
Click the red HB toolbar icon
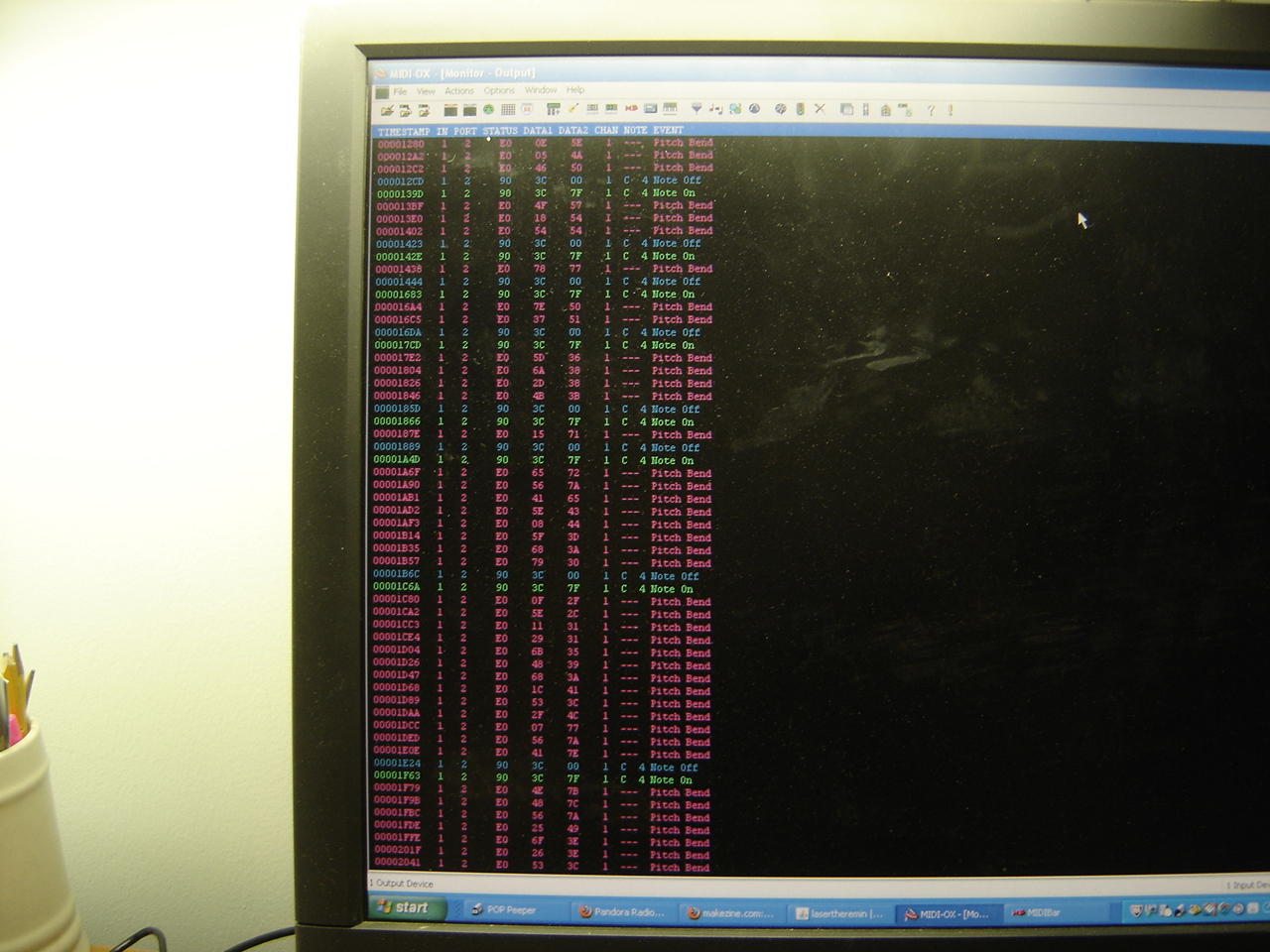[631, 108]
